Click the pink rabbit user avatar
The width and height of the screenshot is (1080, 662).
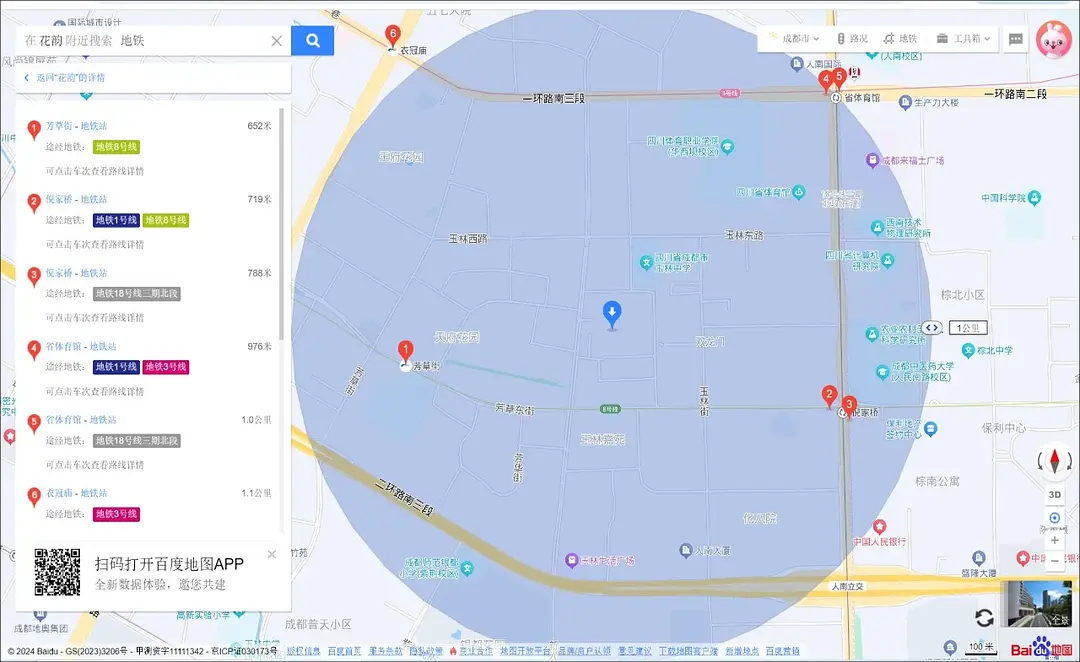click(1054, 40)
